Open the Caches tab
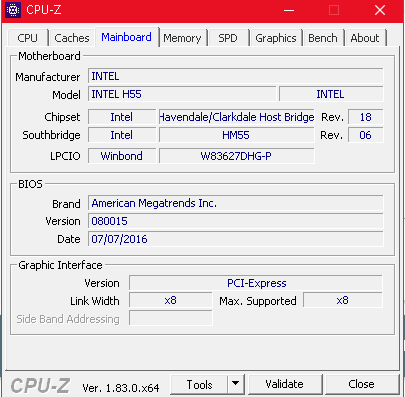The width and height of the screenshot is (405, 397). 72,38
